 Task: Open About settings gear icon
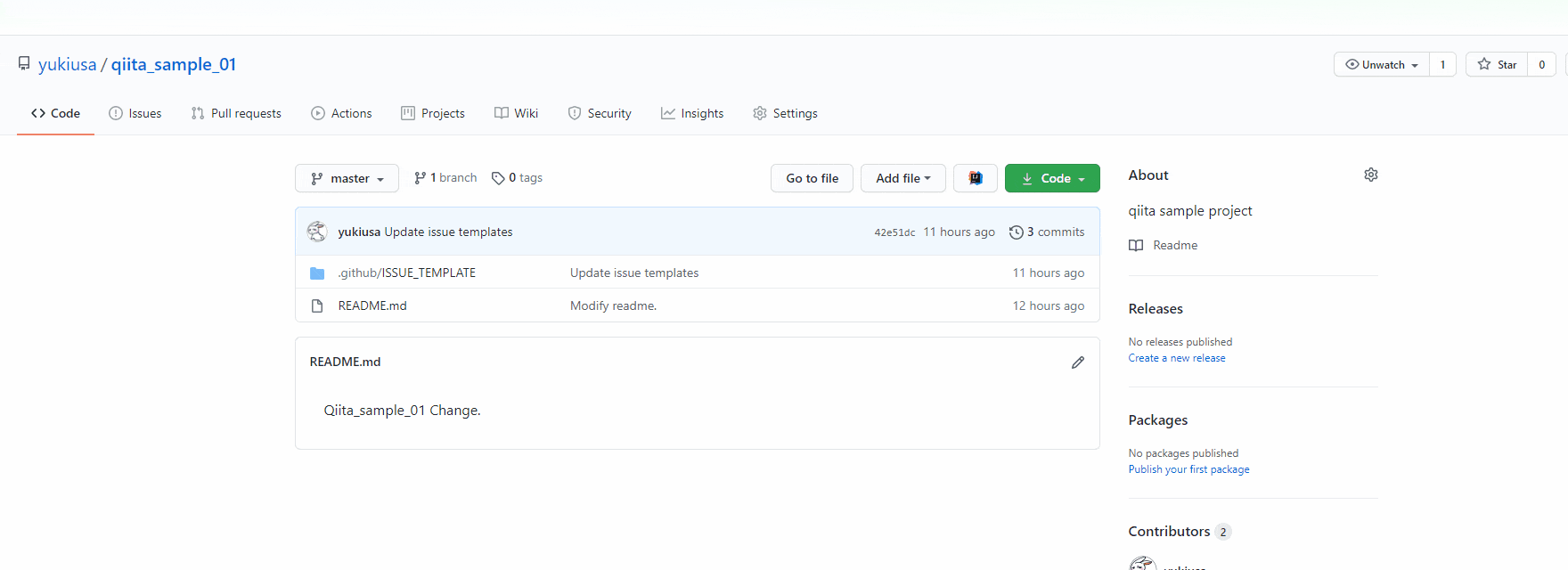(1371, 175)
